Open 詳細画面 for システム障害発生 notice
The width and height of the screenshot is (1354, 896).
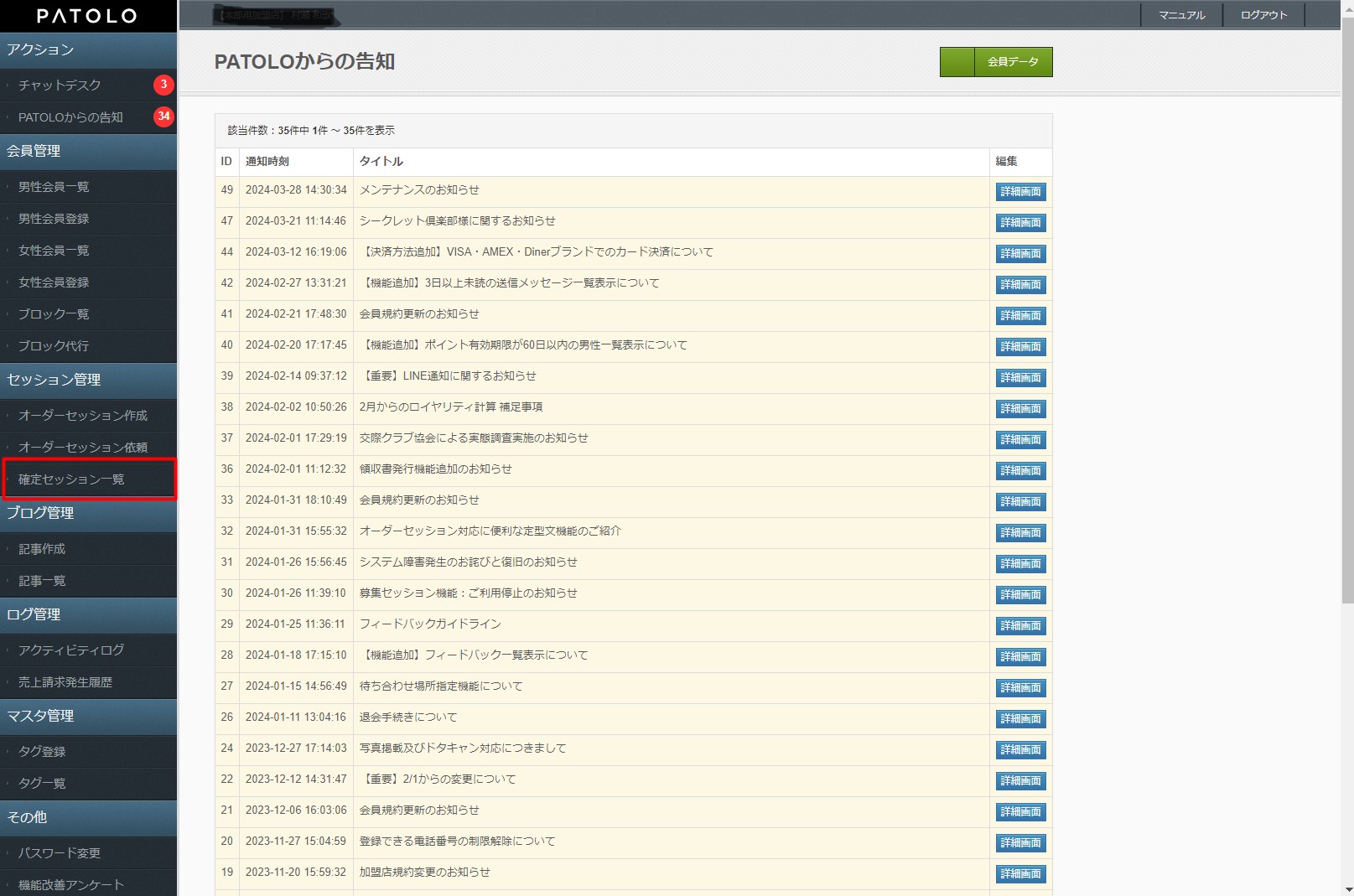point(1020,564)
